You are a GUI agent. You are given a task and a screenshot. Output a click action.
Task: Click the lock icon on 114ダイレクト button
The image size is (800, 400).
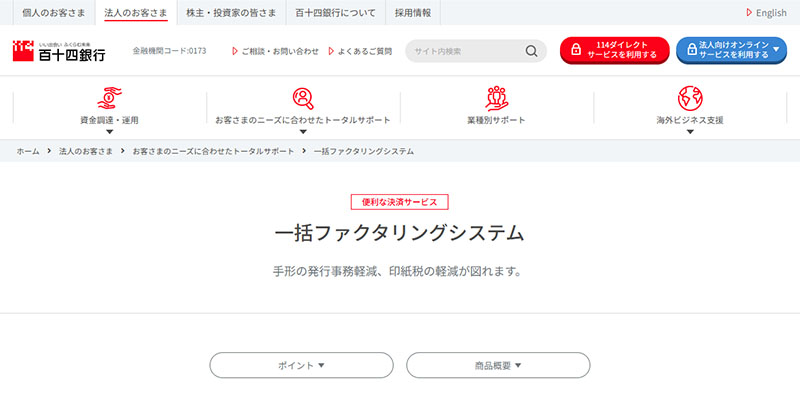point(576,50)
